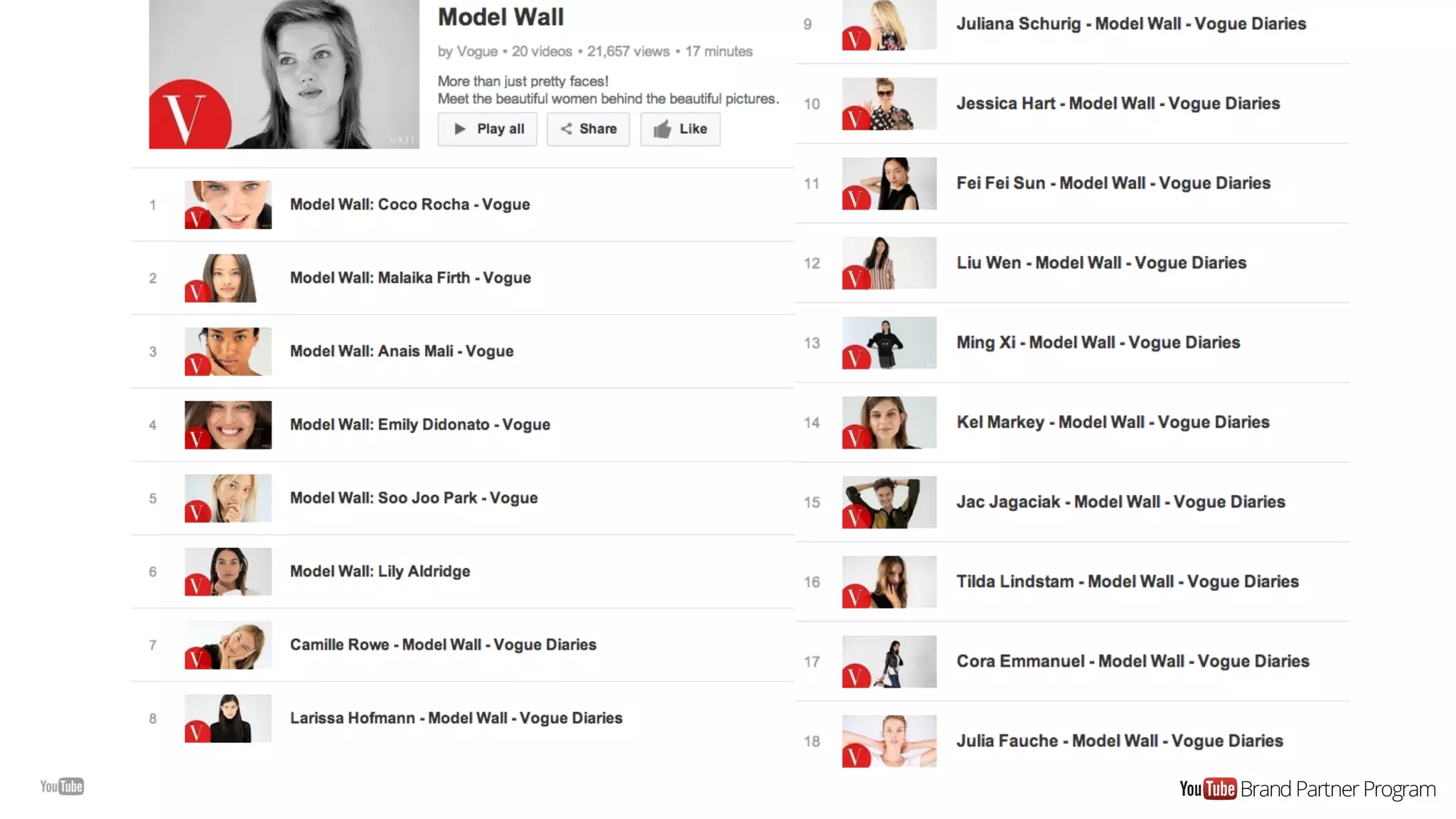Image resolution: width=1456 pixels, height=819 pixels.
Task: Open Tilda Lindstam Vogue Diaries video title
Action: click(x=1127, y=582)
